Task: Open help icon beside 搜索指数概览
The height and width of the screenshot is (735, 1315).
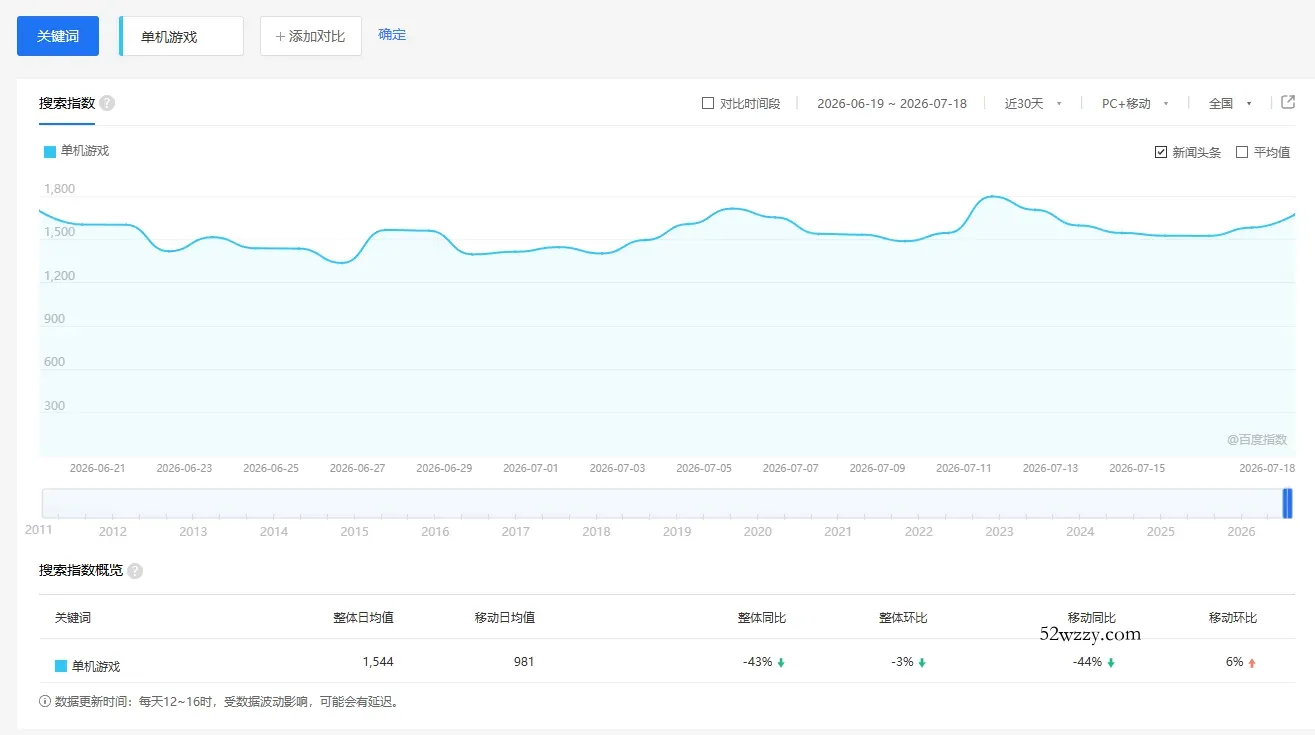Action: (135, 571)
